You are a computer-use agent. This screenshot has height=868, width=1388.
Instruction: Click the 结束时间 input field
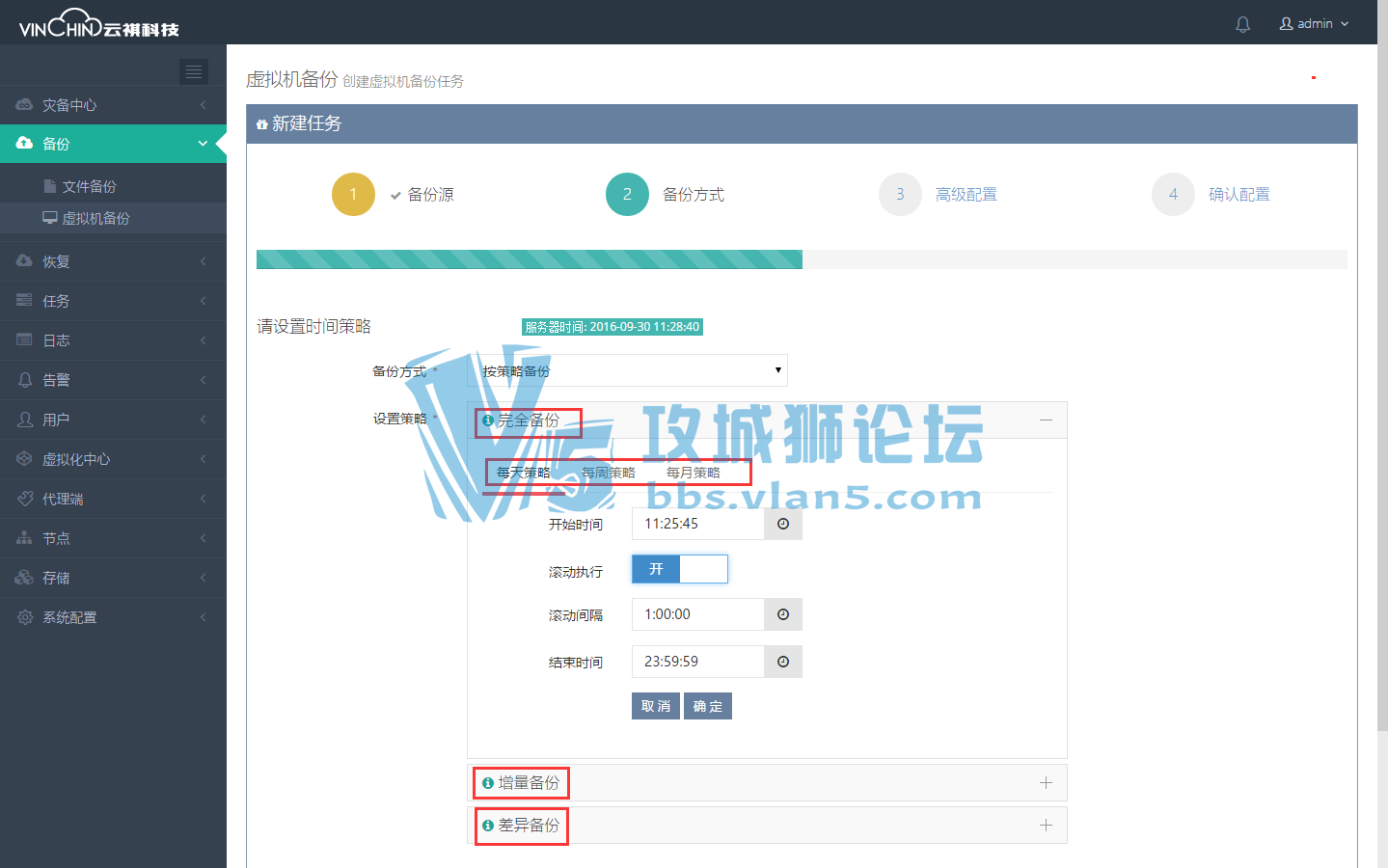698,662
